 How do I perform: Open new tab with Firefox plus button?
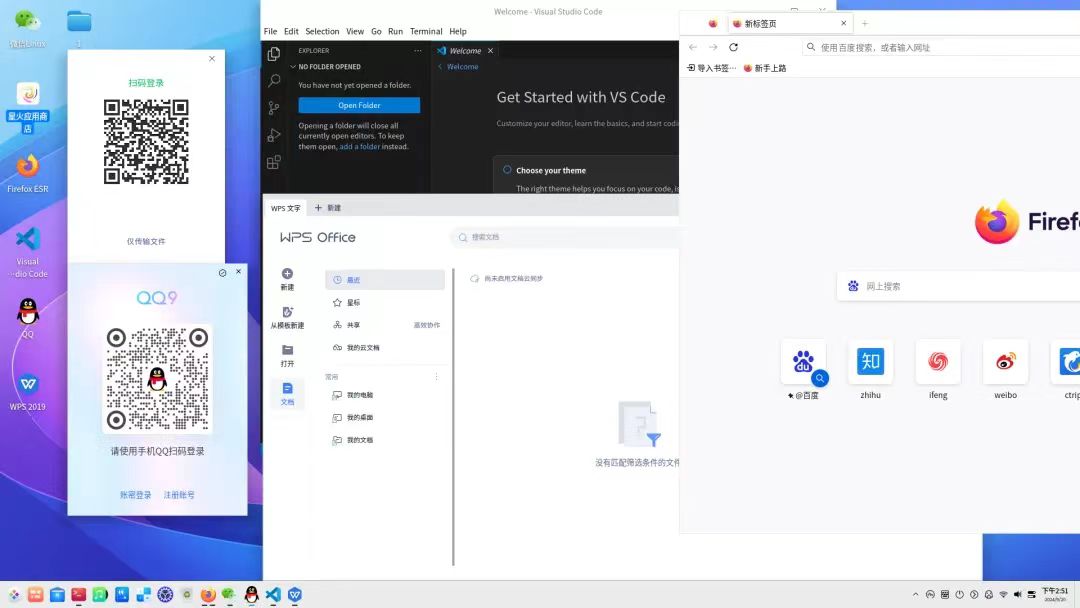(x=864, y=23)
